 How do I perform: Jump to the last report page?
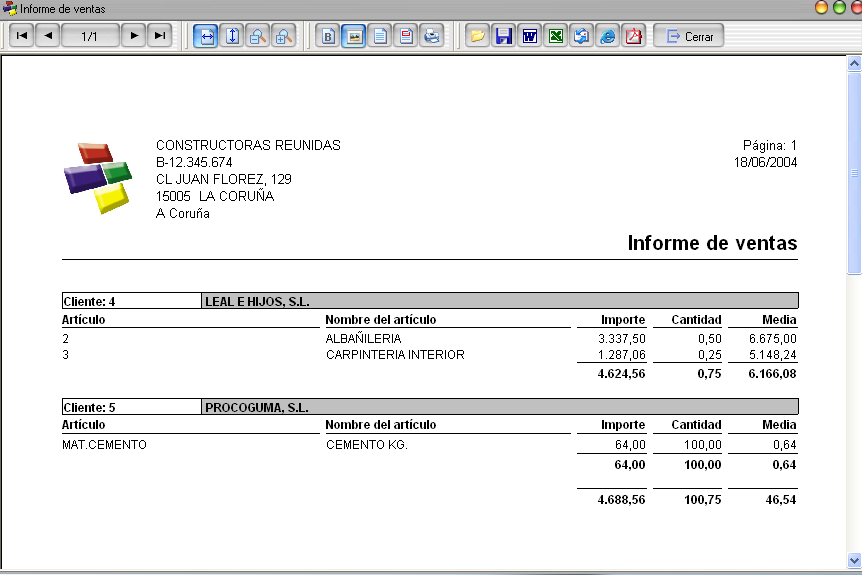click(160, 36)
